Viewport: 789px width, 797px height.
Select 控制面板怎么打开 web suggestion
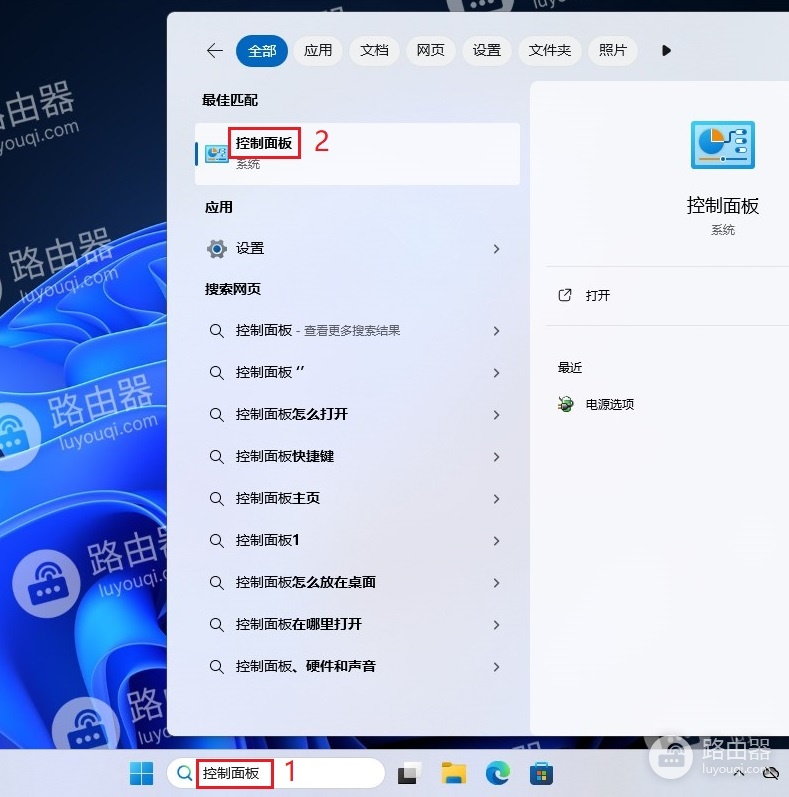[x=357, y=414]
